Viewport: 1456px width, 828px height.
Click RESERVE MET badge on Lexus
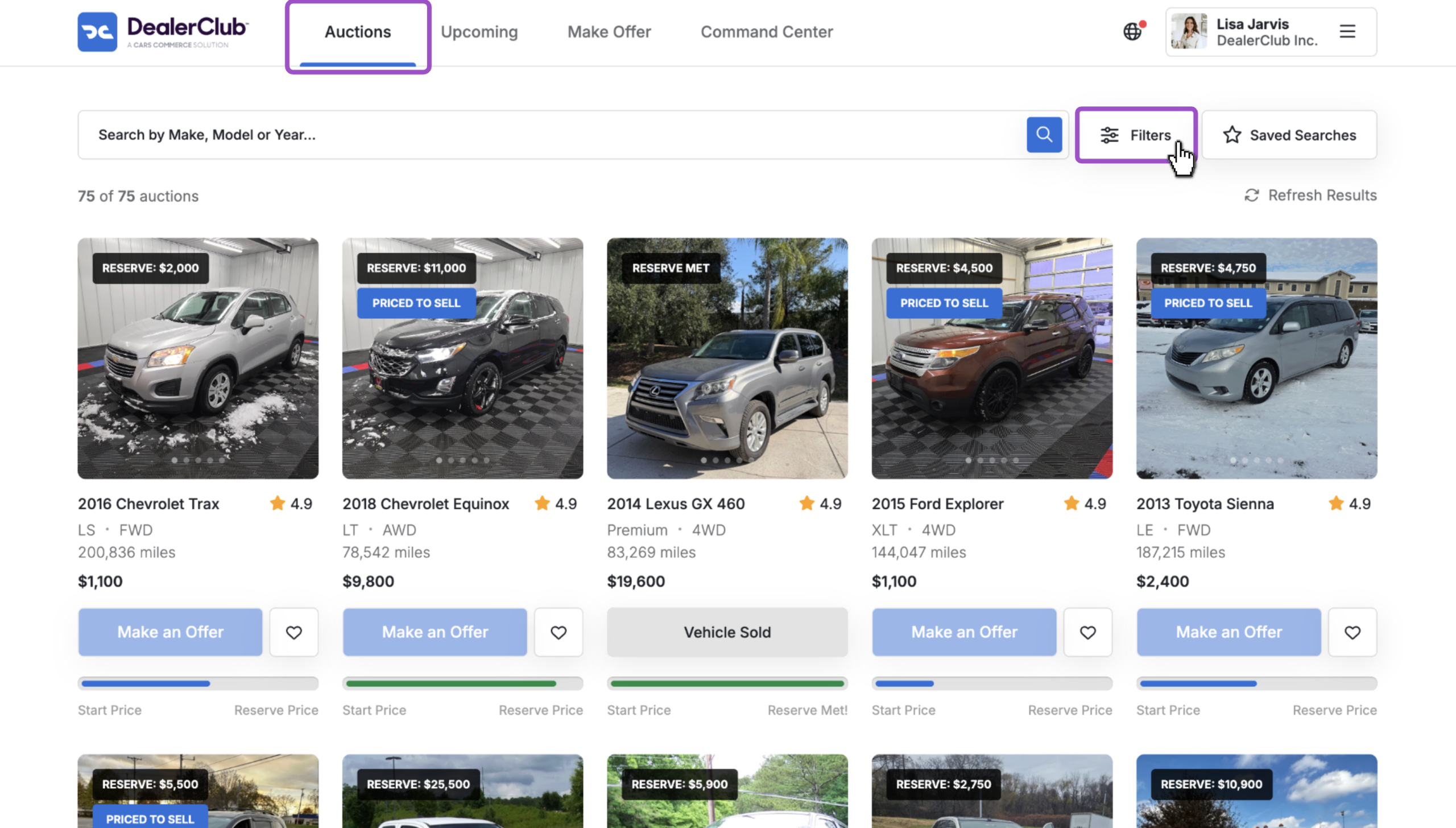(671, 268)
